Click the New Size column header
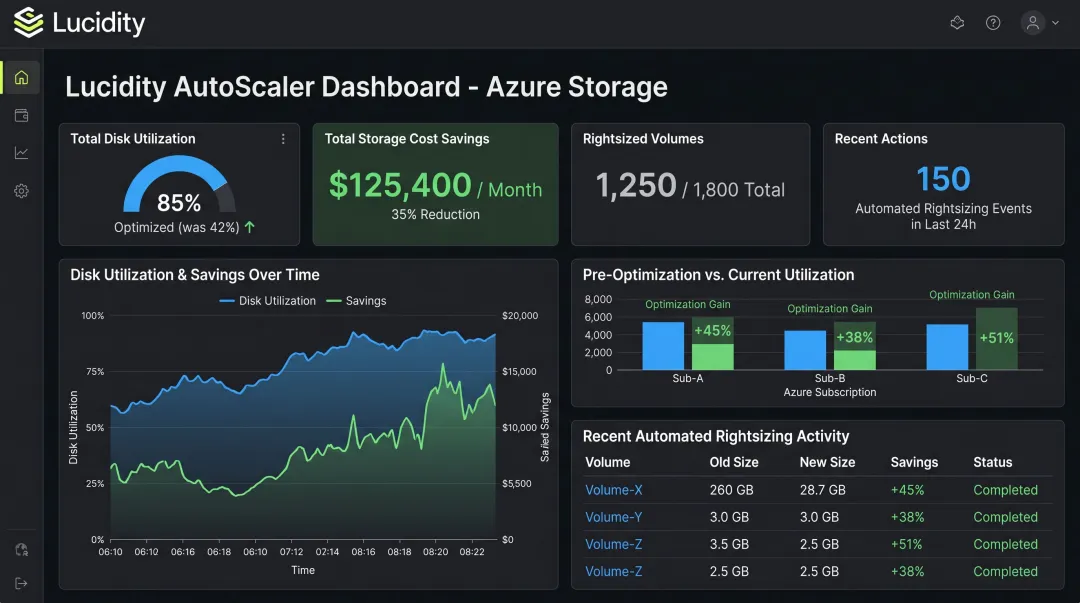Image resolution: width=1080 pixels, height=603 pixels. [827, 462]
